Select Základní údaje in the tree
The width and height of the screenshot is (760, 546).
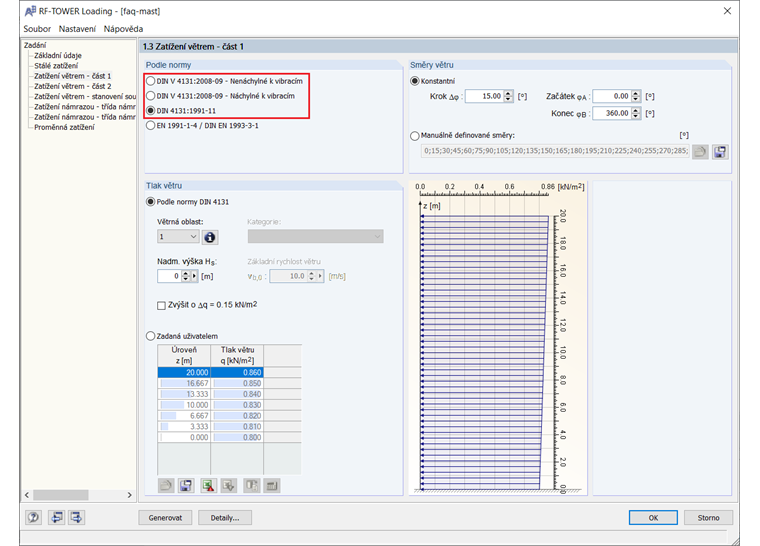click(58, 55)
